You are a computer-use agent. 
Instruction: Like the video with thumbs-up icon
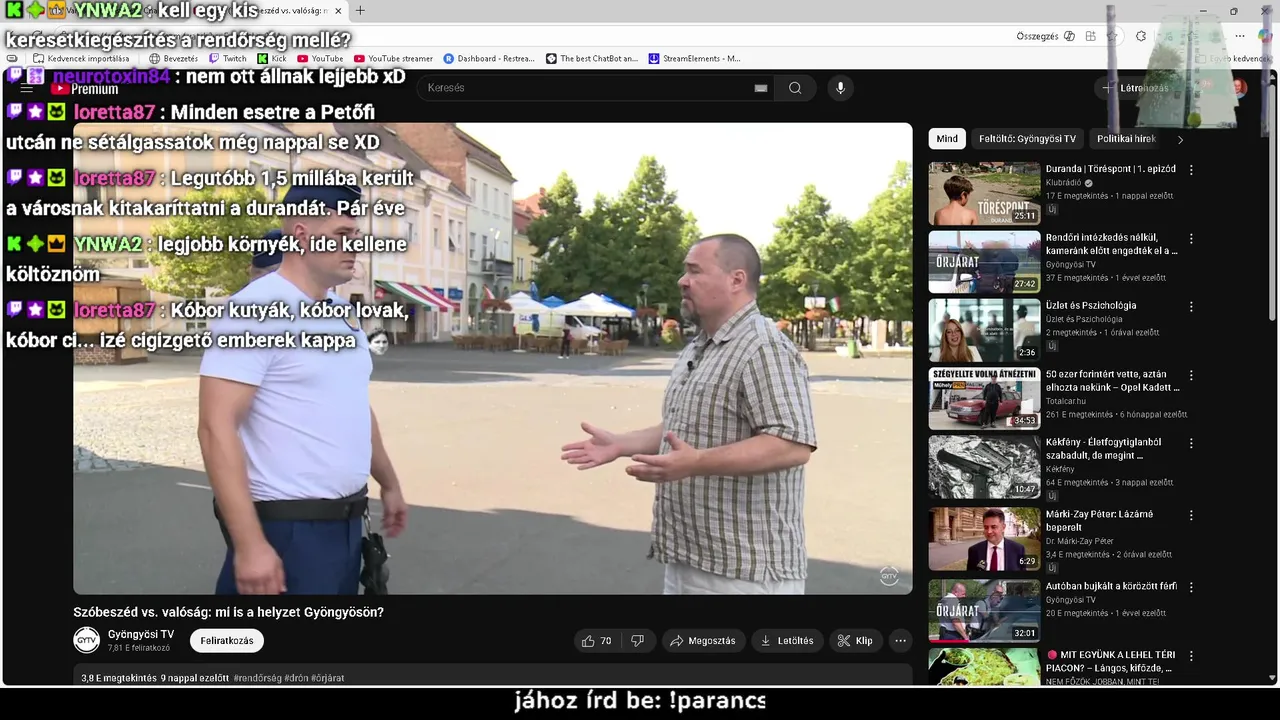[x=597, y=641]
